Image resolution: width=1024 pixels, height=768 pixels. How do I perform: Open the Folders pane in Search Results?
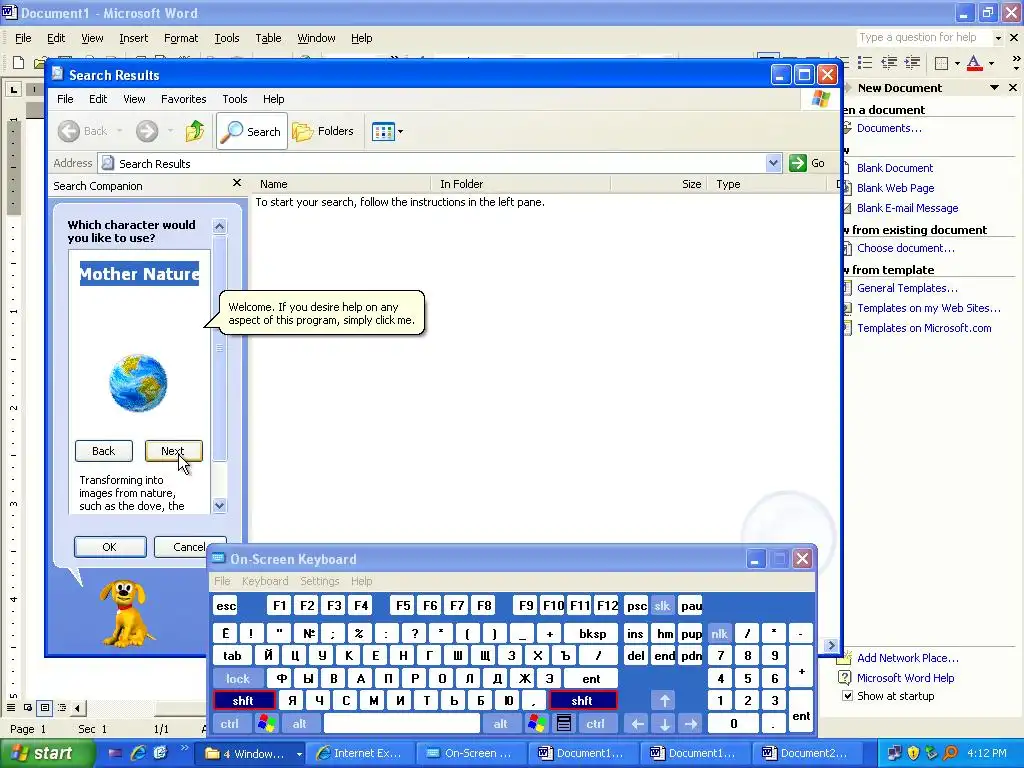323,131
